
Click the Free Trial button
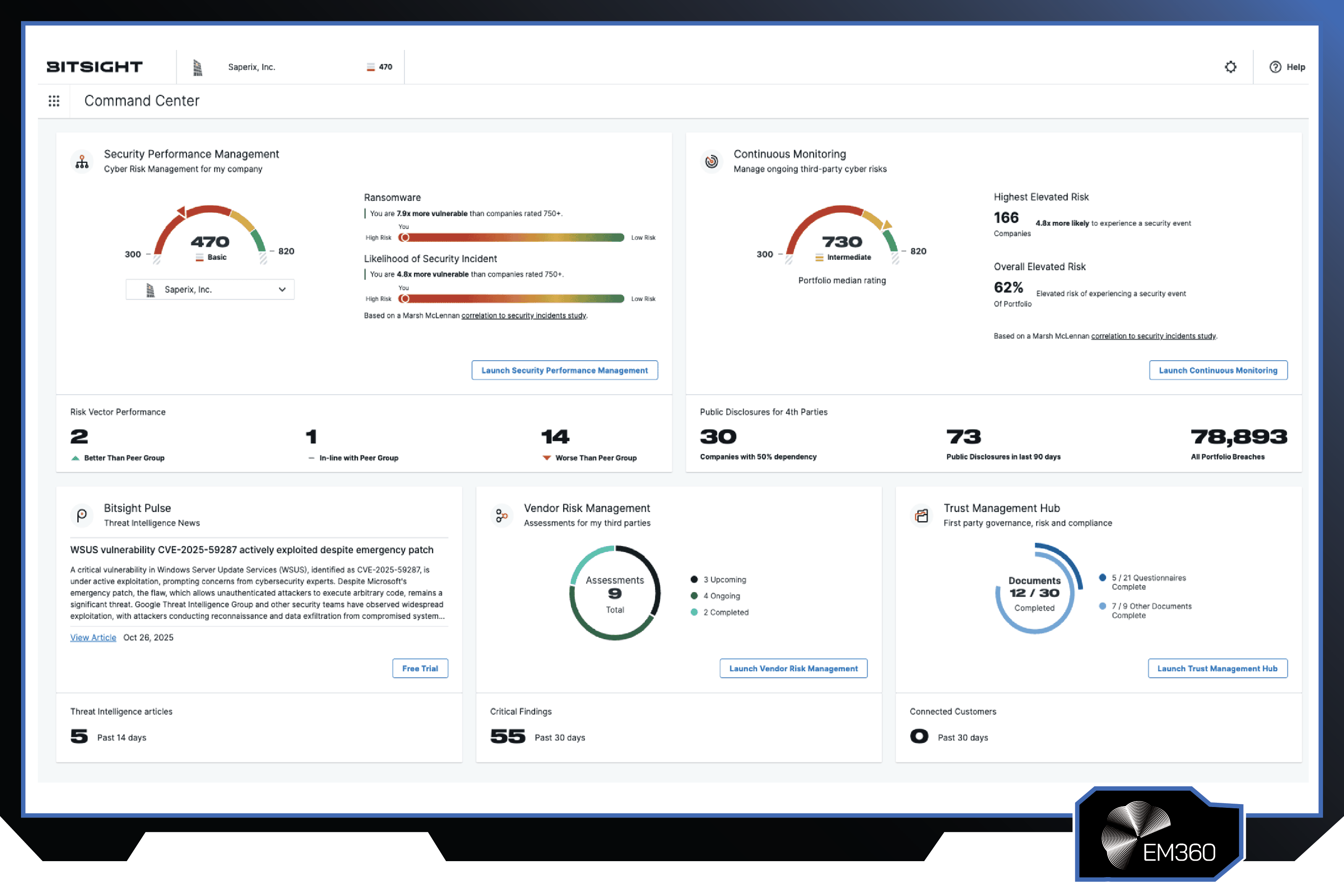pyautogui.click(x=420, y=668)
